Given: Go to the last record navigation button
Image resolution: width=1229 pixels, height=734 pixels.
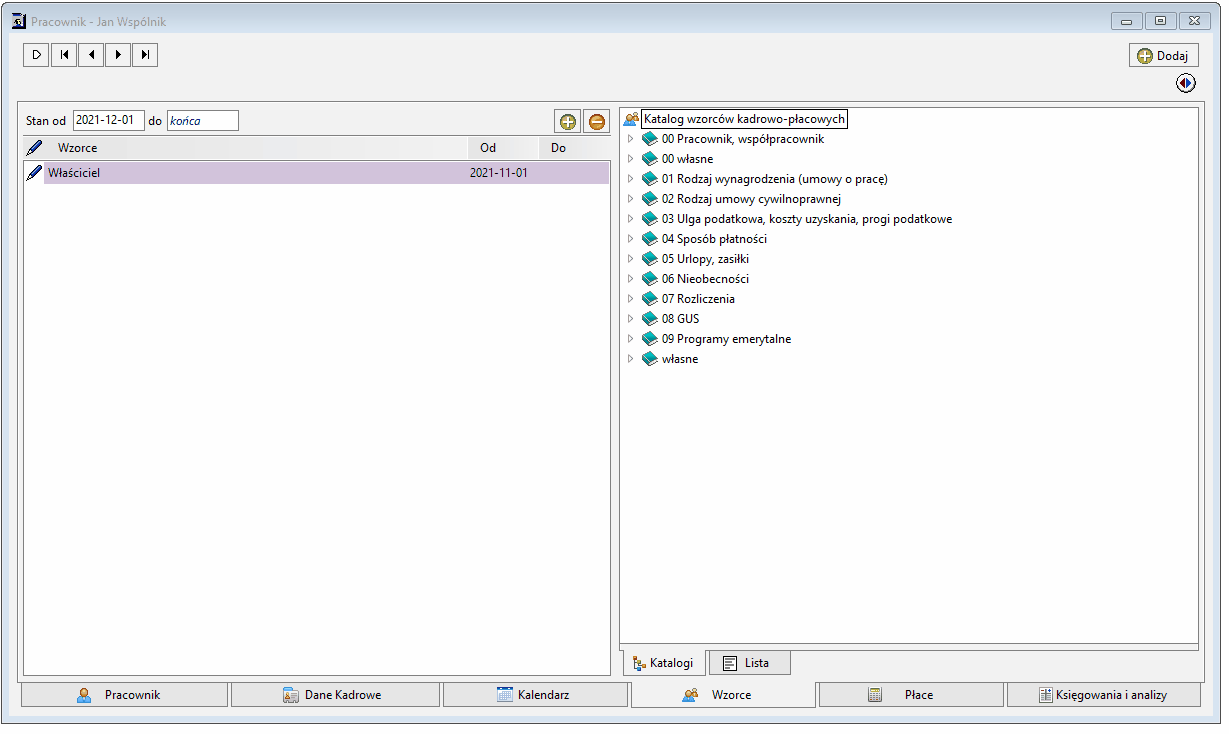Looking at the screenshot, I should coord(145,55).
